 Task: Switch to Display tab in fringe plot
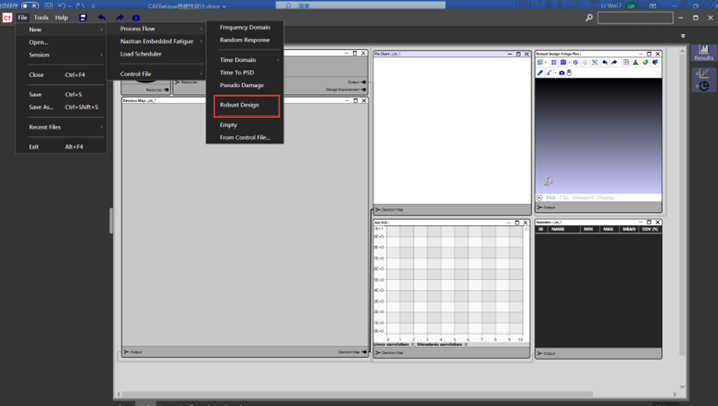click(x=605, y=198)
